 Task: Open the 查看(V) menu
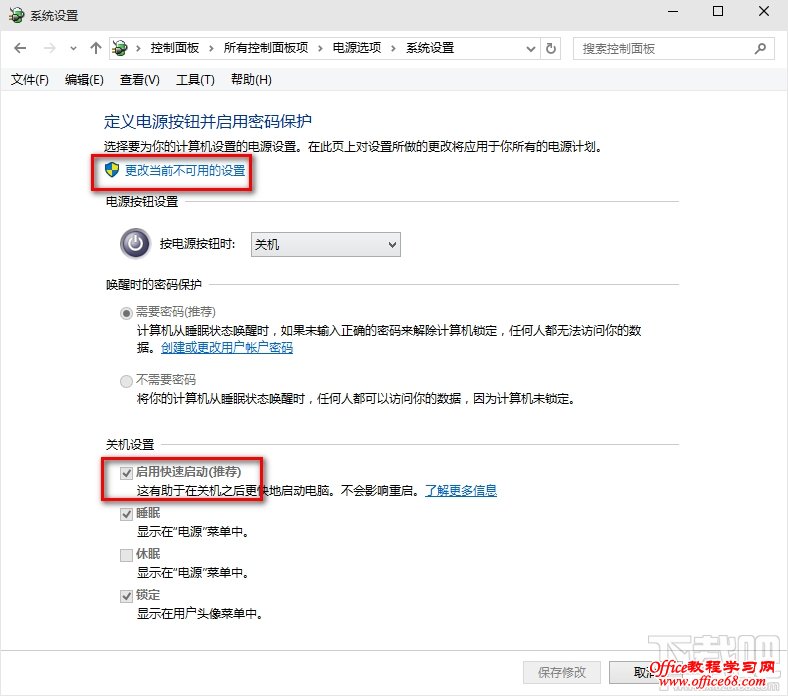139,79
